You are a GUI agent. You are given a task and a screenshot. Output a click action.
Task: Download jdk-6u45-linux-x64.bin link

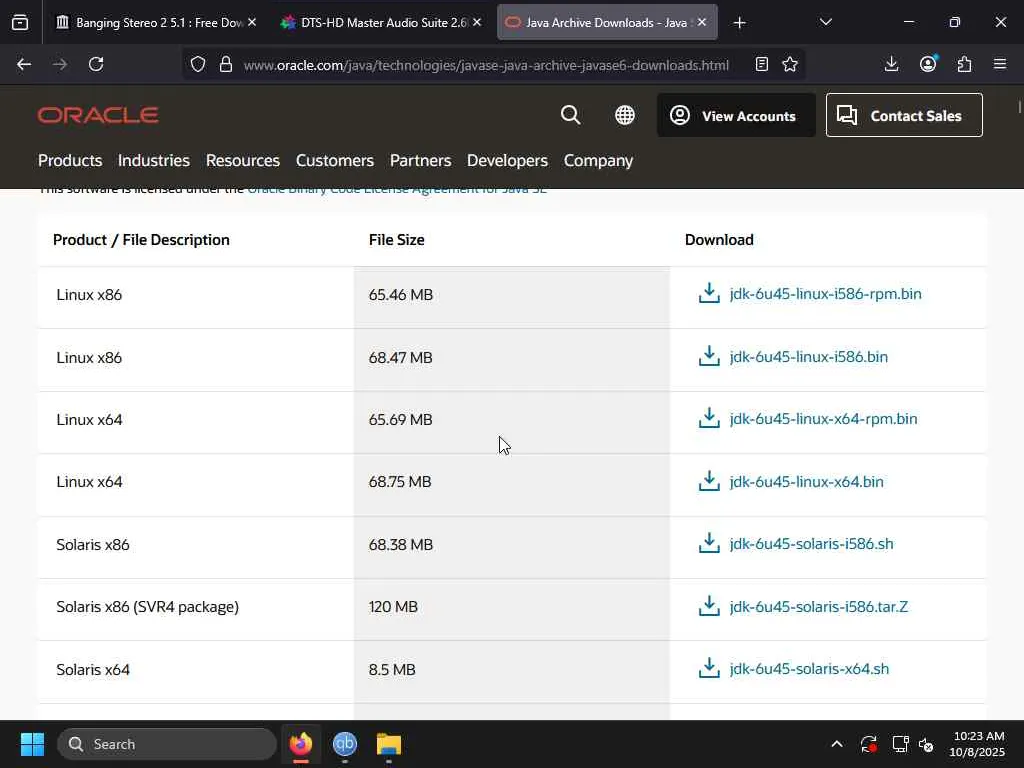pyautogui.click(x=807, y=482)
